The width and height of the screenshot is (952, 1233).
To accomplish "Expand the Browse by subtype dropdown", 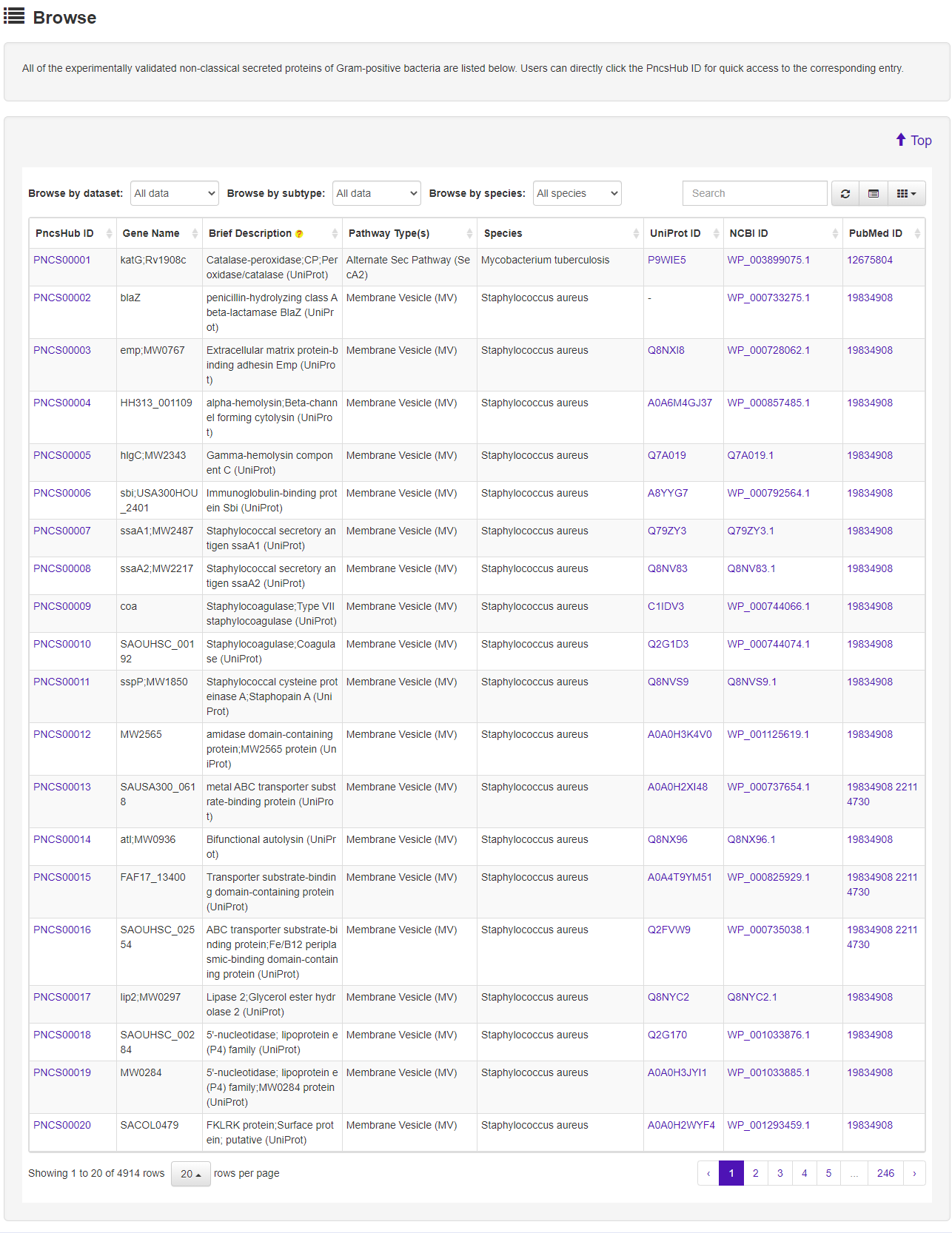I will tap(376, 193).
